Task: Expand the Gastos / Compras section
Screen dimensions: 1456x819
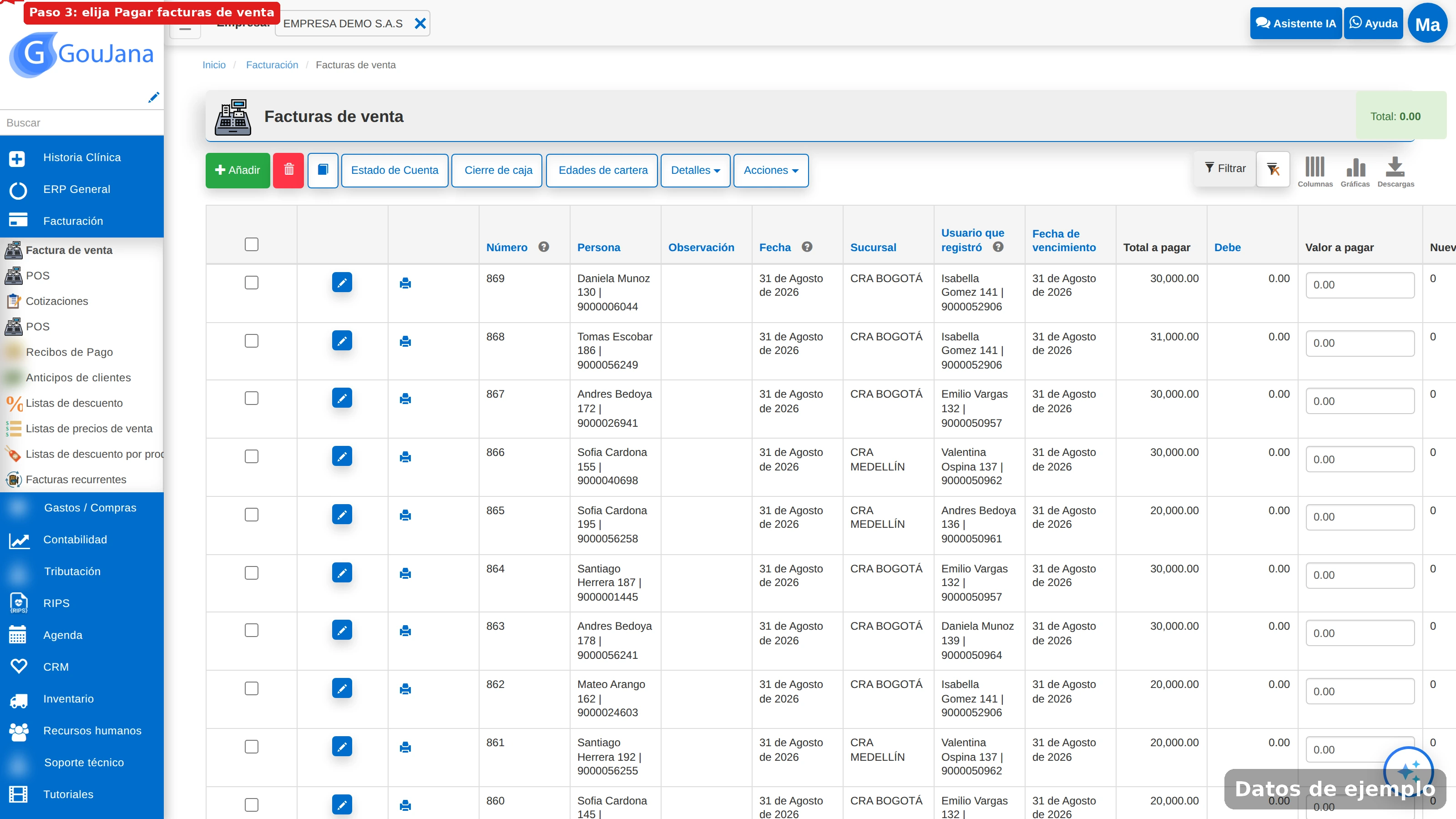Action: click(82, 508)
